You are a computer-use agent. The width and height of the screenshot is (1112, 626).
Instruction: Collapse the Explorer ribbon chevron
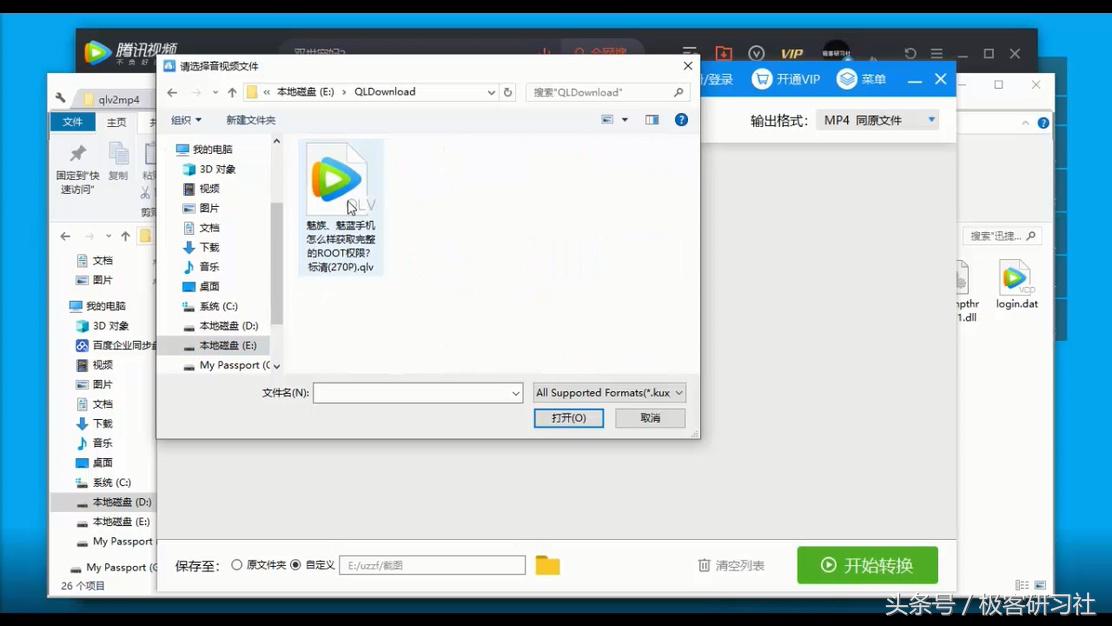(x=1025, y=123)
